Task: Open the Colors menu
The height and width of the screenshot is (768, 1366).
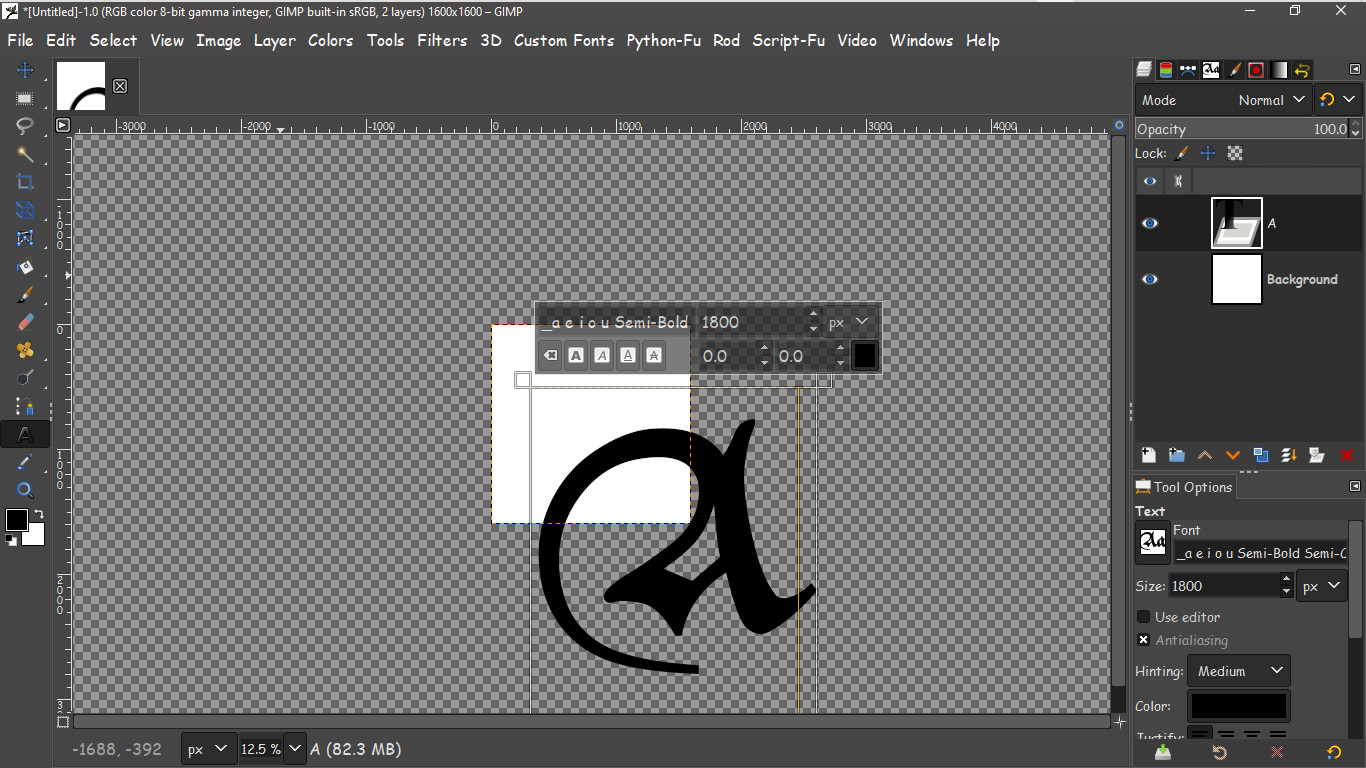Action: tap(330, 40)
